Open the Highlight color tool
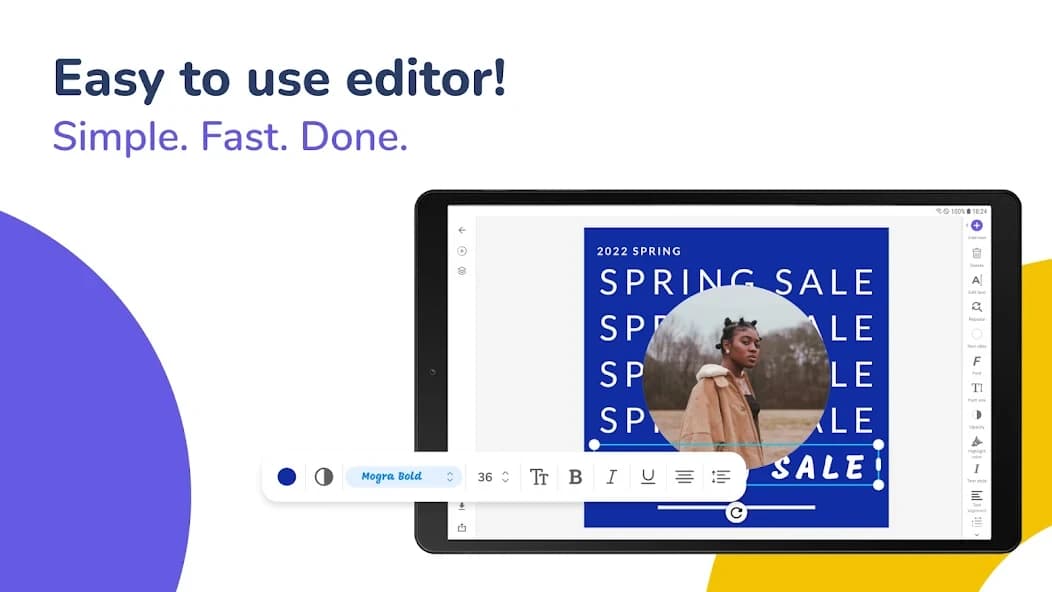 click(976, 441)
